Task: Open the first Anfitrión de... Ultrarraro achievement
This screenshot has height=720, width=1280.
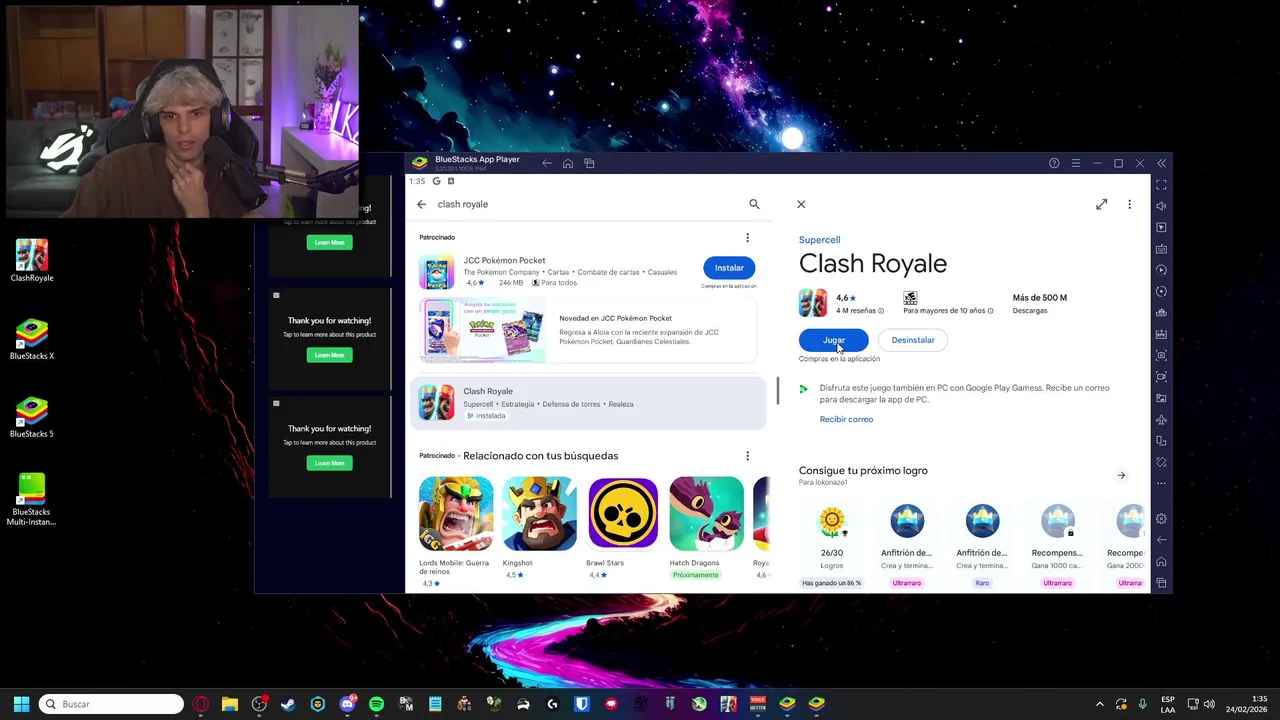Action: click(907, 521)
